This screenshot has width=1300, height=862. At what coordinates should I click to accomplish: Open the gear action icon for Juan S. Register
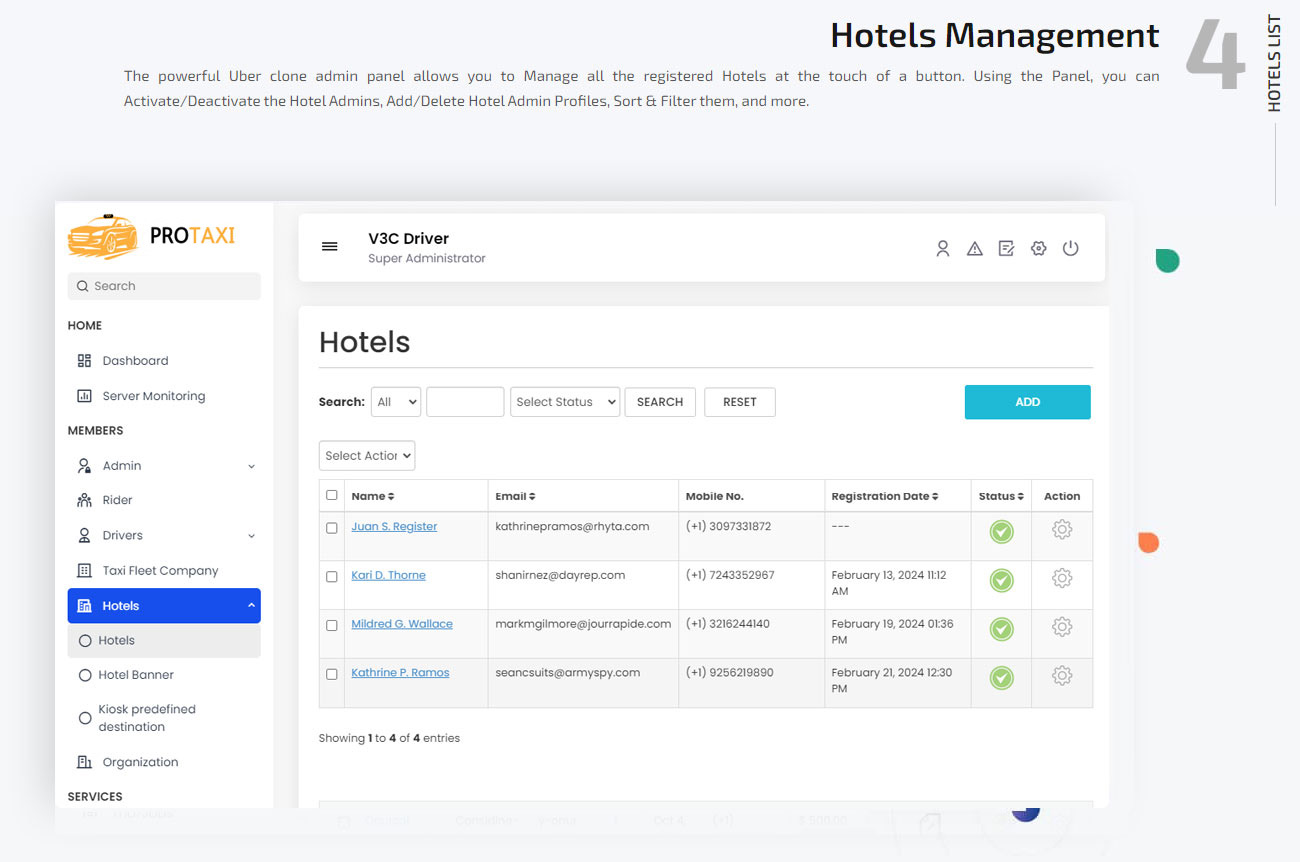1061,530
